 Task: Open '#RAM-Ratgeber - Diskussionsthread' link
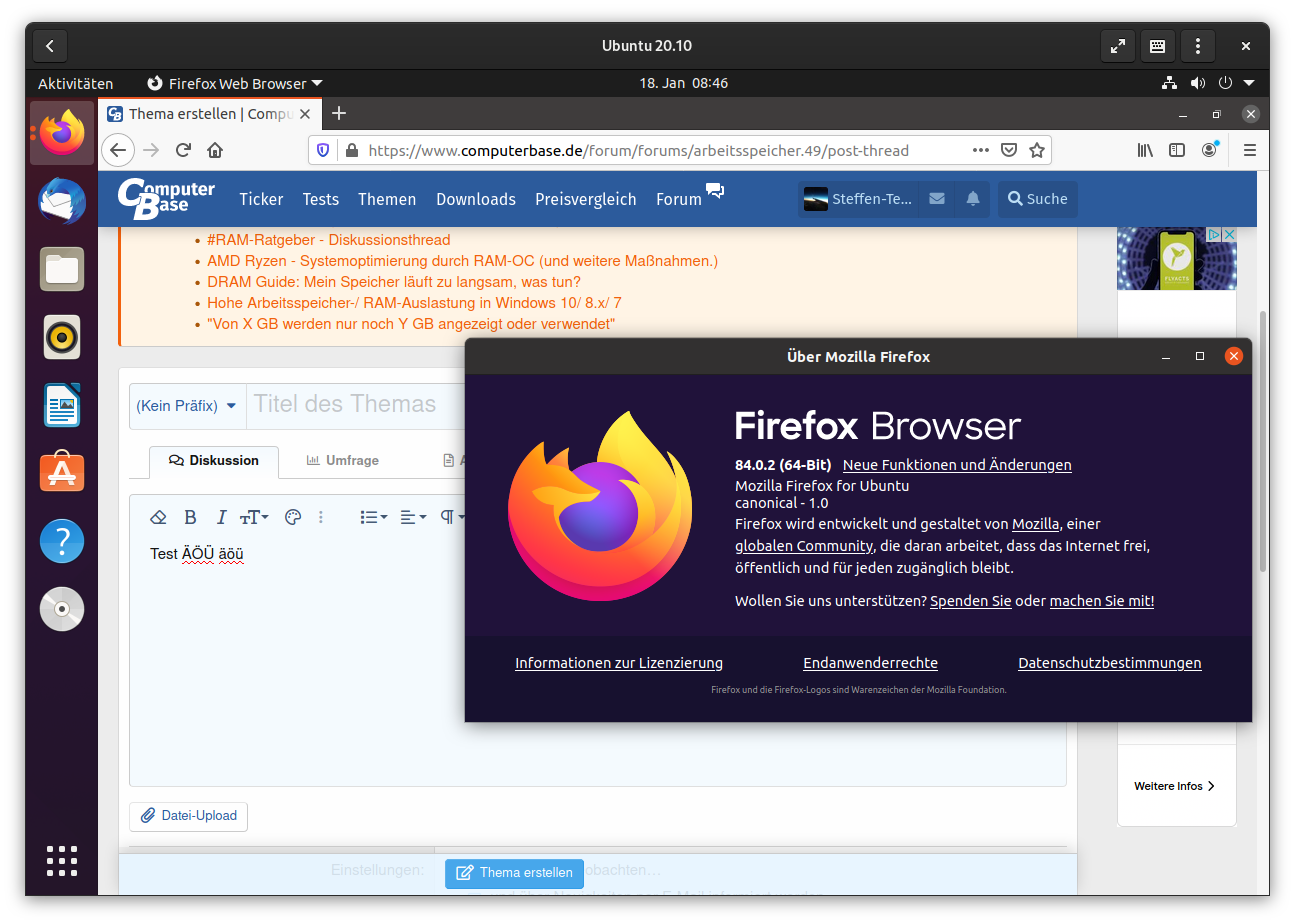pyautogui.click(x=329, y=240)
